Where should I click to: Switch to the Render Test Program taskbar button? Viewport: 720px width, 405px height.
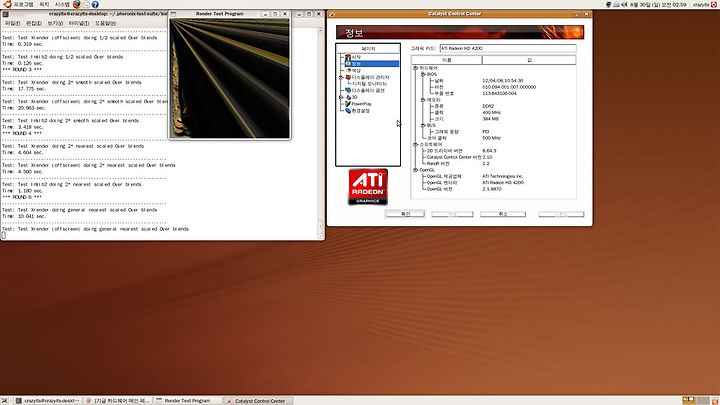click(188, 401)
